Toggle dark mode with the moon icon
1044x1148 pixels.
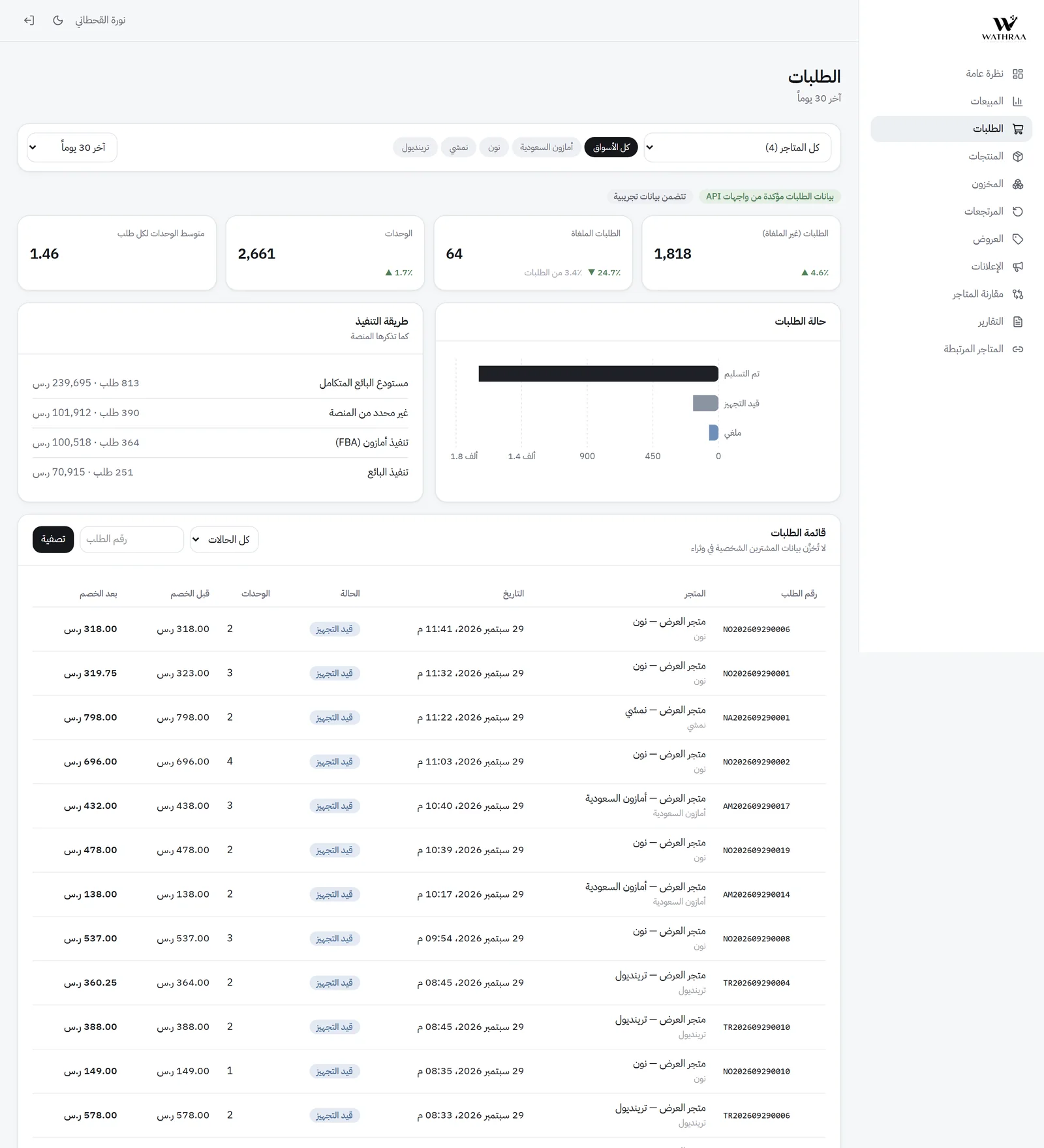click(58, 20)
